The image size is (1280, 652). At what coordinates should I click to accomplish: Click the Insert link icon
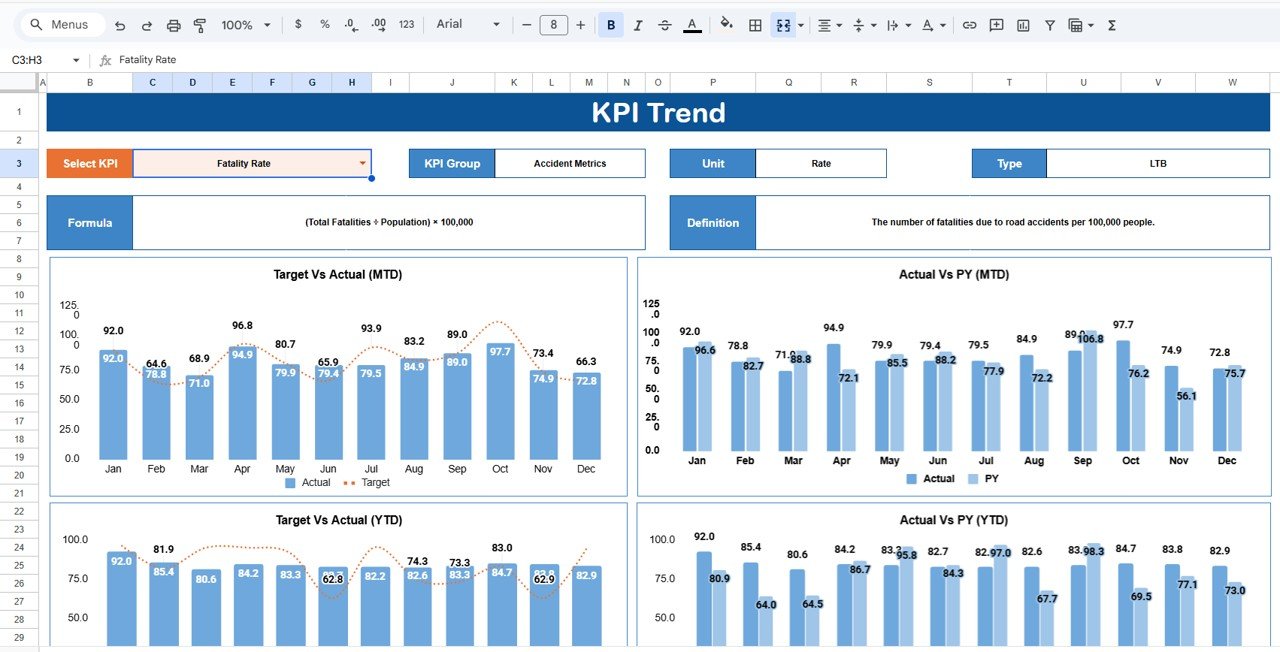coord(969,25)
